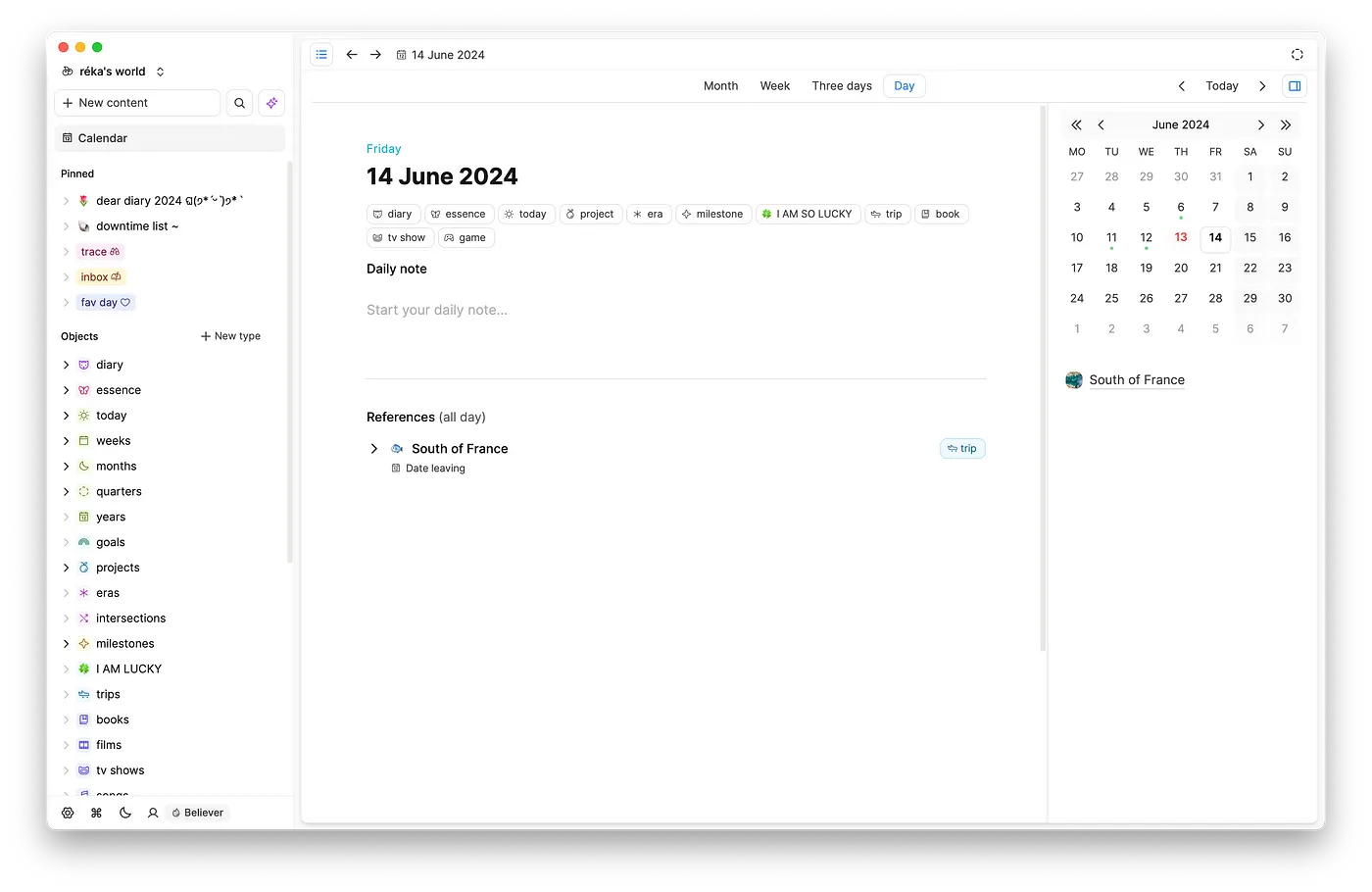Open the downtime list pinned item

tap(136, 226)
